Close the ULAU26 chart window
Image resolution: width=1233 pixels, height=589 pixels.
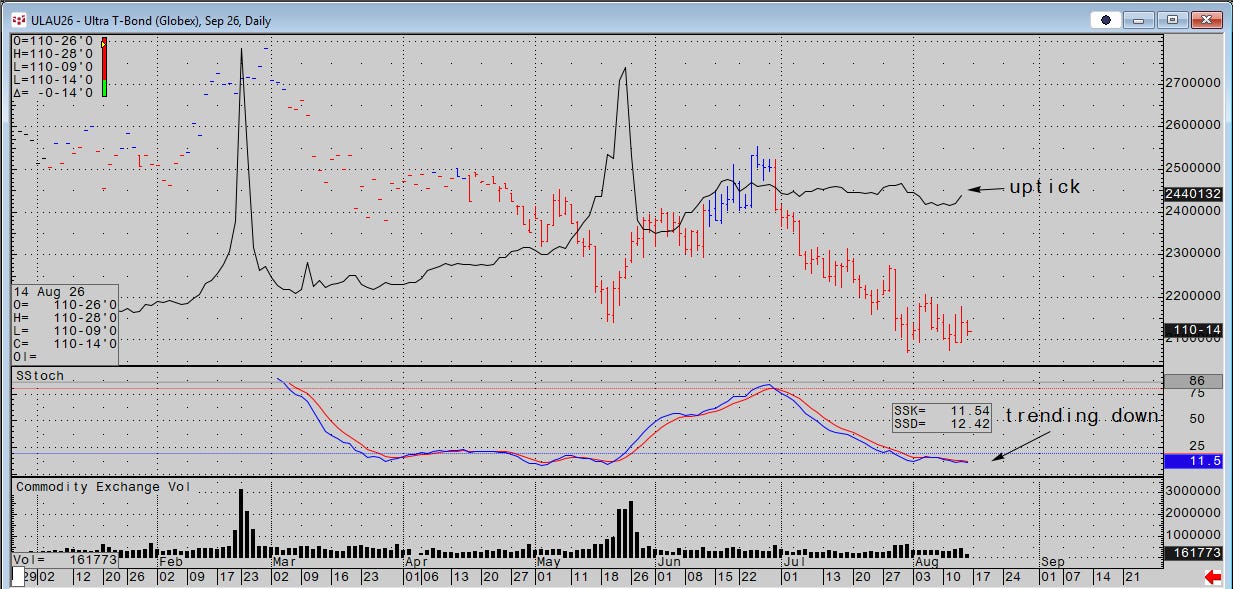point(1208,19)
